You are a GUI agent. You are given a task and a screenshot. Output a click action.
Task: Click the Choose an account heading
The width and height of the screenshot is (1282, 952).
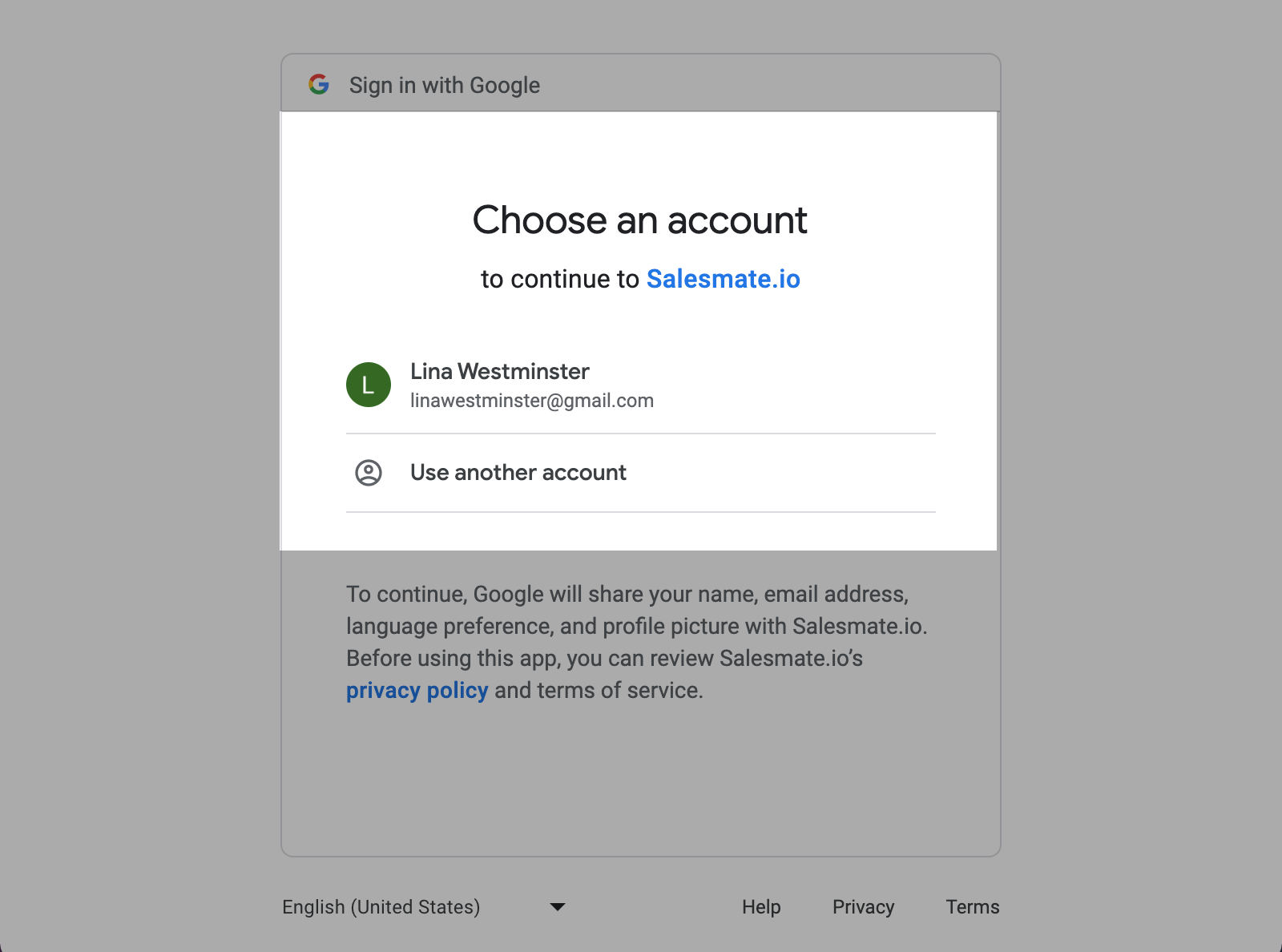pos(640,220)
